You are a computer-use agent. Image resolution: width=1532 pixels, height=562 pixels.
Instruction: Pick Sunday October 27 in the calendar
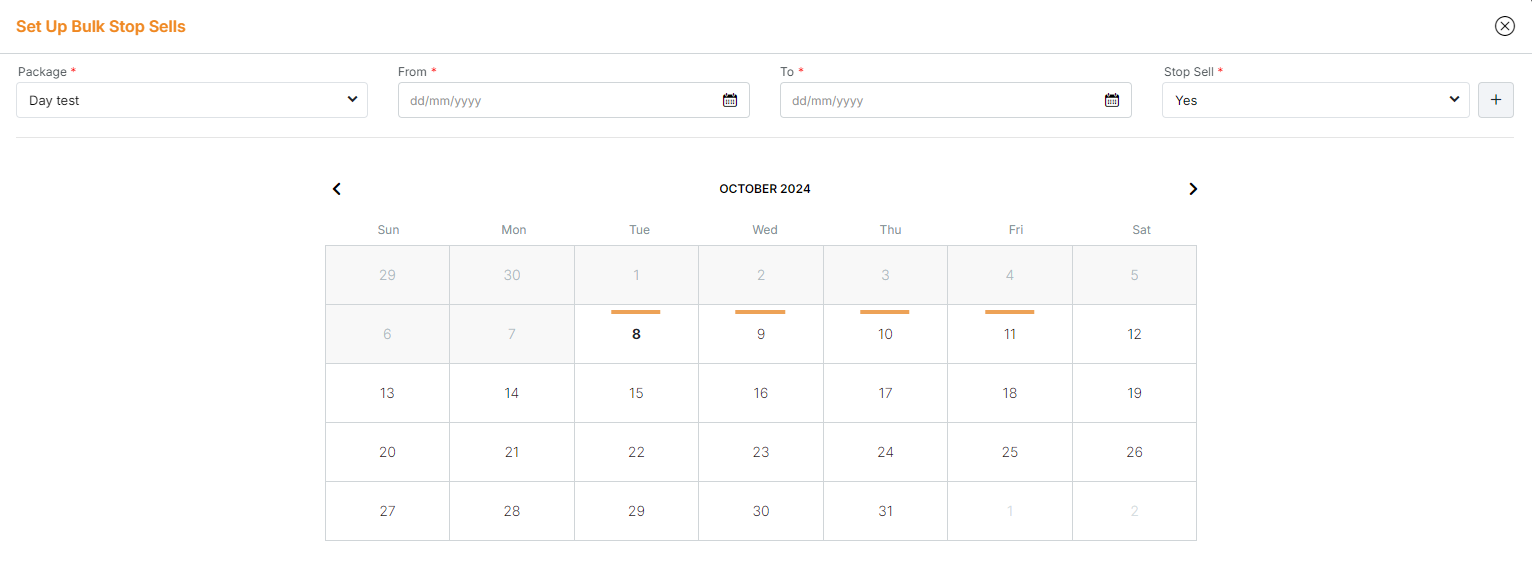point(387,511)
